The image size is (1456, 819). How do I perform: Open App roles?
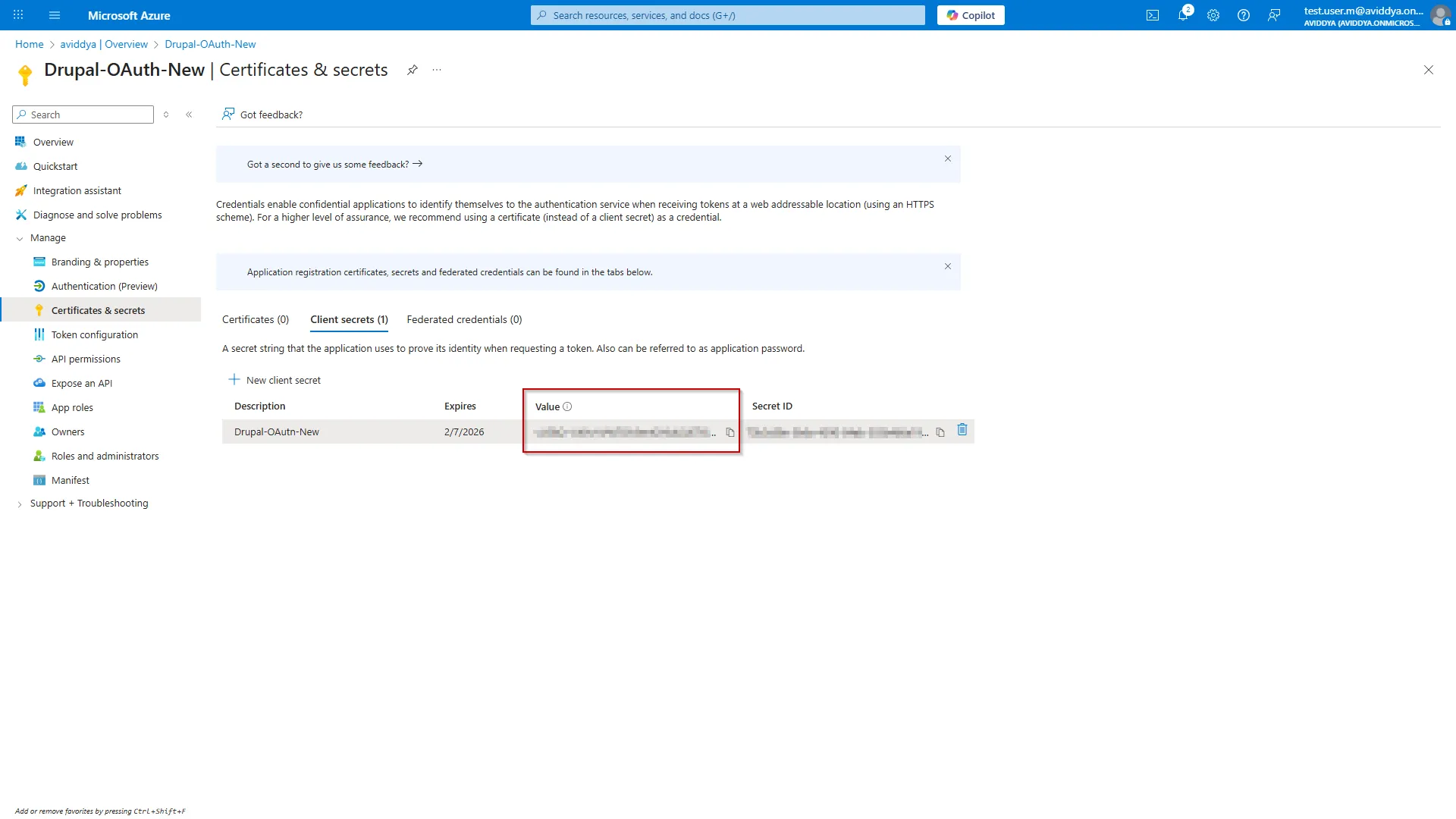72,407
